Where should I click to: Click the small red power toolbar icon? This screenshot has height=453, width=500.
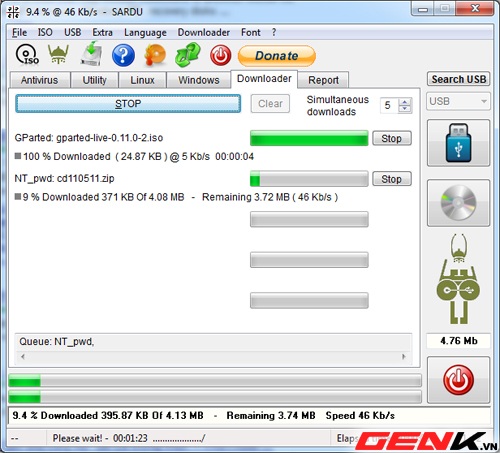click(x=220, y=55)
